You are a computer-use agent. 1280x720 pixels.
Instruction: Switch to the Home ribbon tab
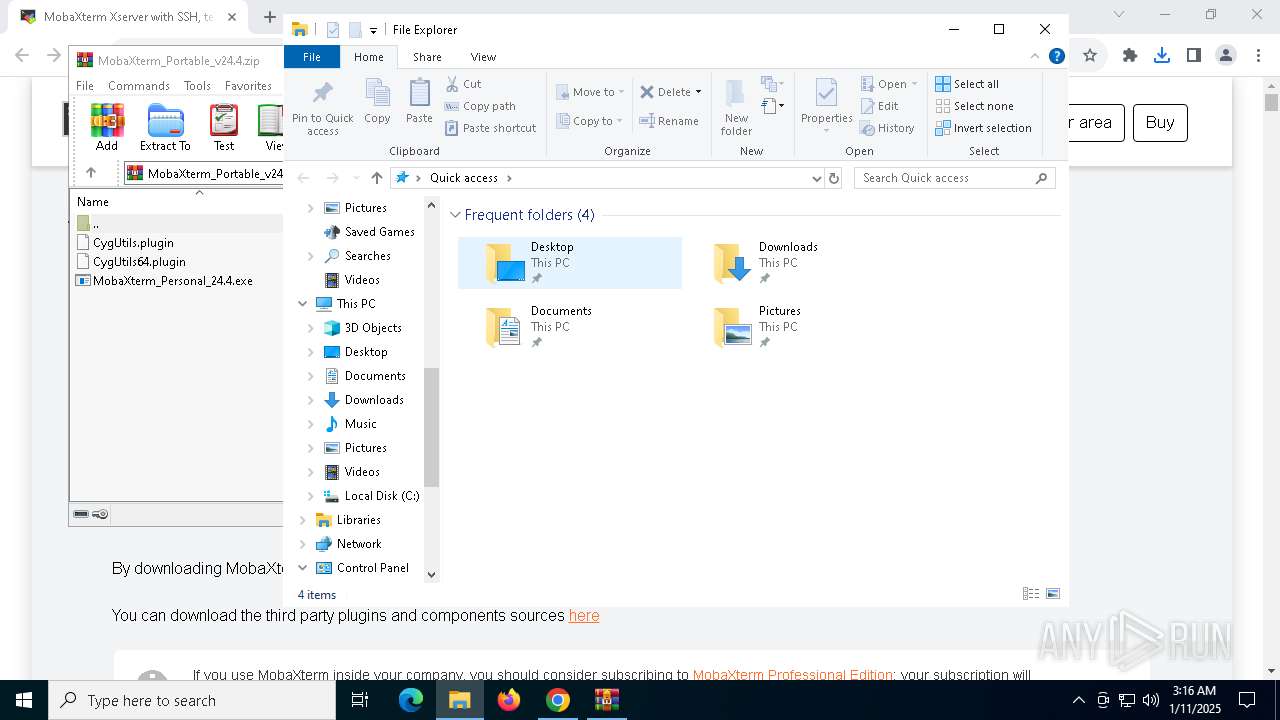pos(368,57)
